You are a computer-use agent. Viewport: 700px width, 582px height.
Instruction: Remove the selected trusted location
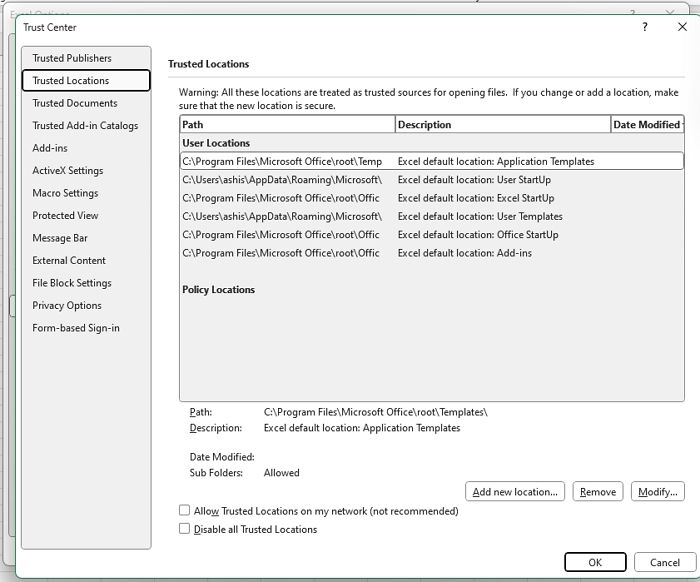tap(598, 491)
